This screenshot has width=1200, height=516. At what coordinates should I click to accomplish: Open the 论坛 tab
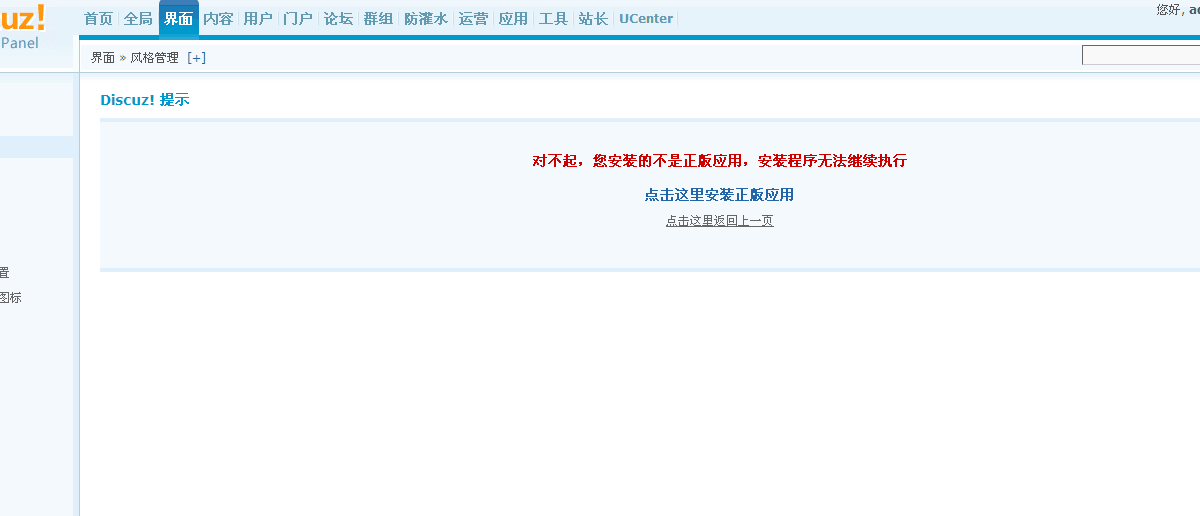(x=338, y=19)
